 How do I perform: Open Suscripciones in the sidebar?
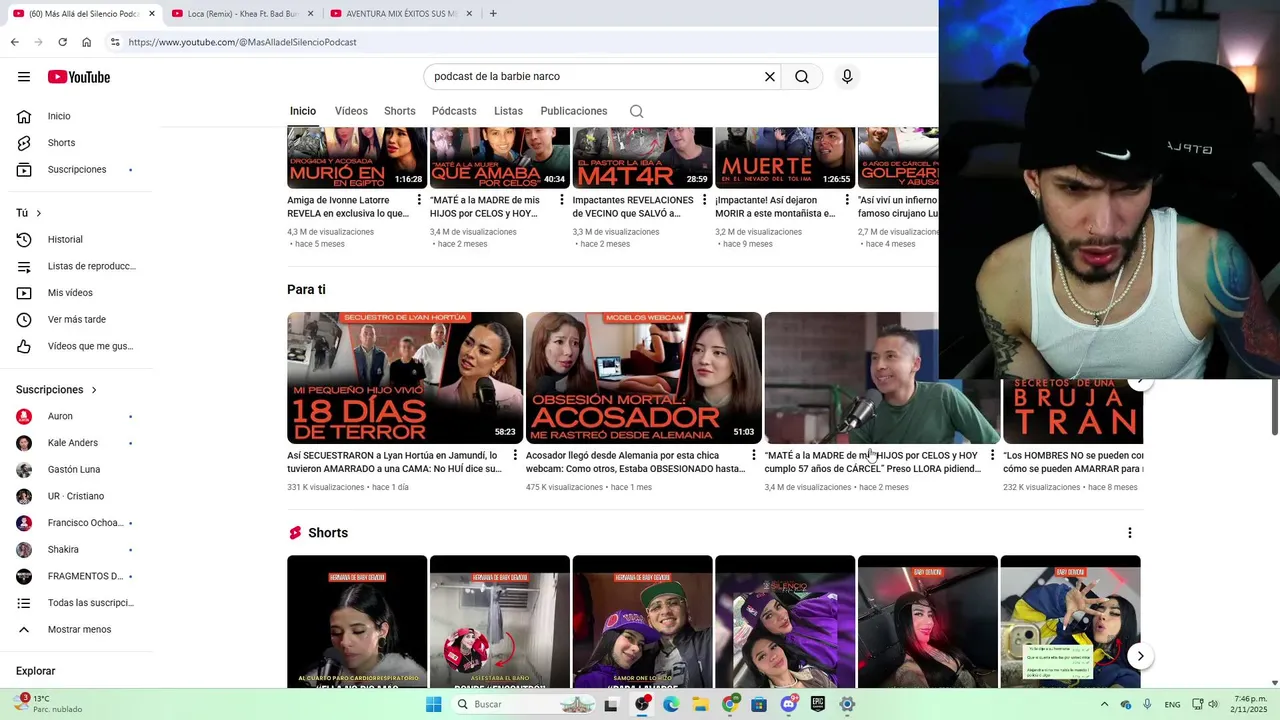76,169
